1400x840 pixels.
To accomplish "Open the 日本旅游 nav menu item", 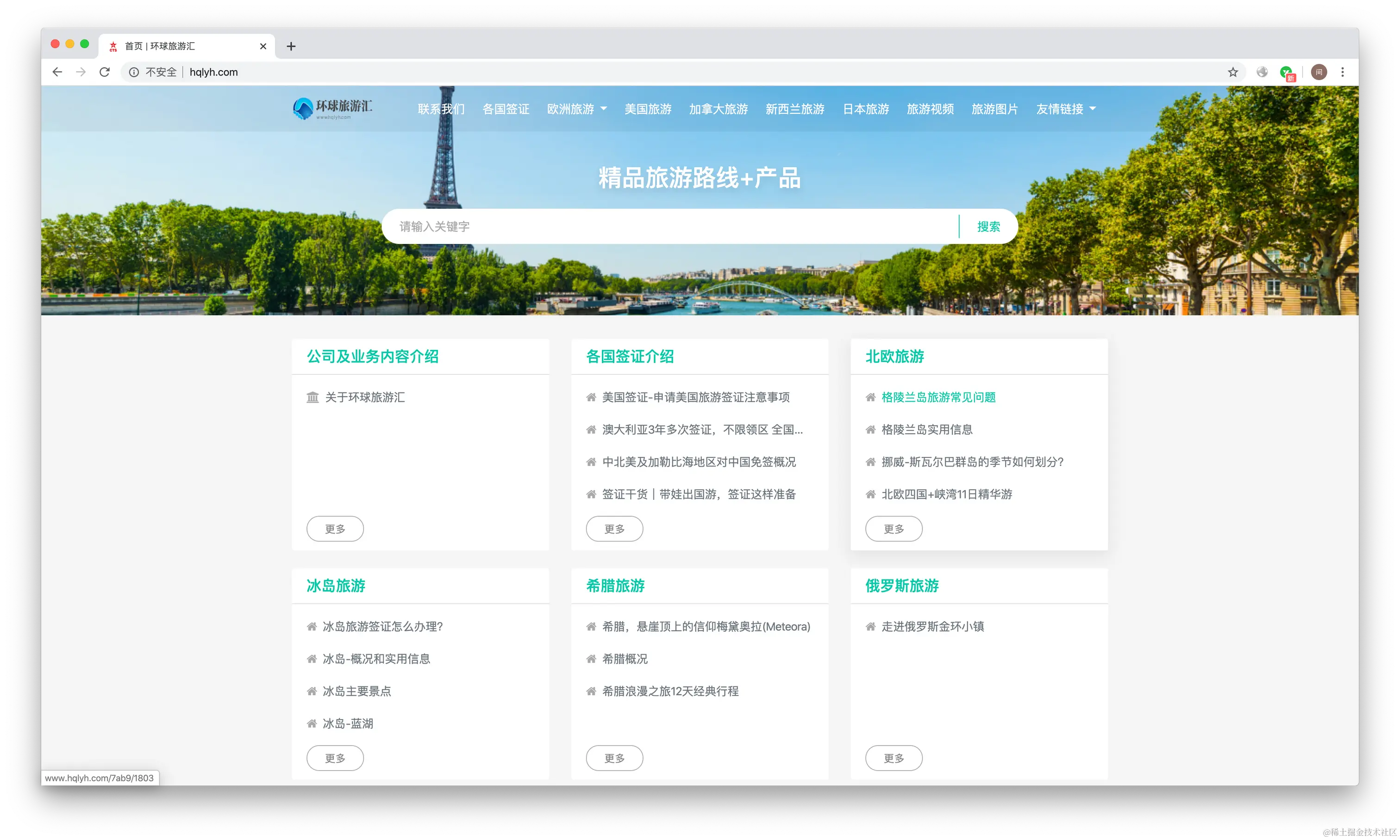I will pos(866,109).
